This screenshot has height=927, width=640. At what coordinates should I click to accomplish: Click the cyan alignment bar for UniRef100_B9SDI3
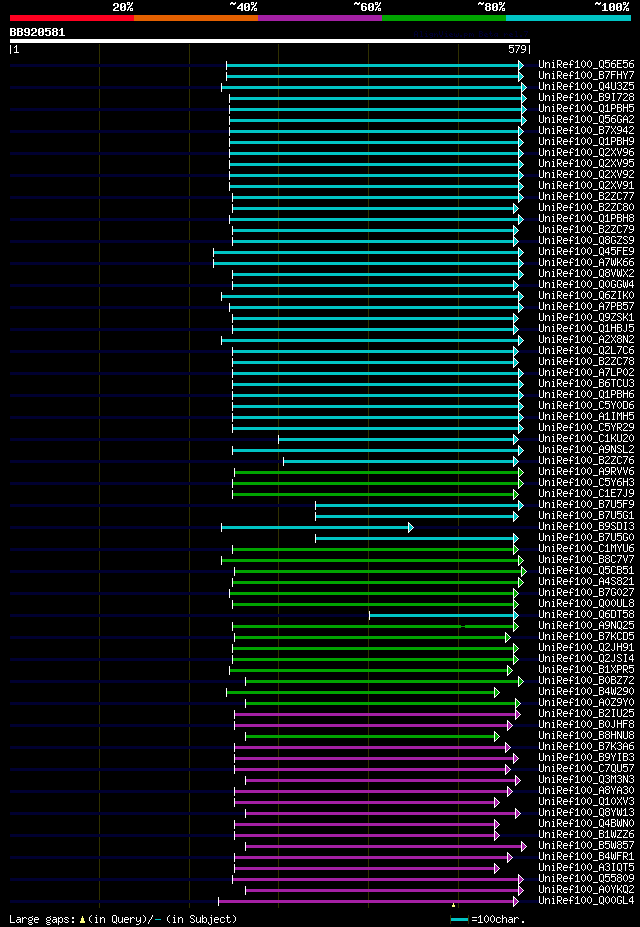(x=317, y=527)
